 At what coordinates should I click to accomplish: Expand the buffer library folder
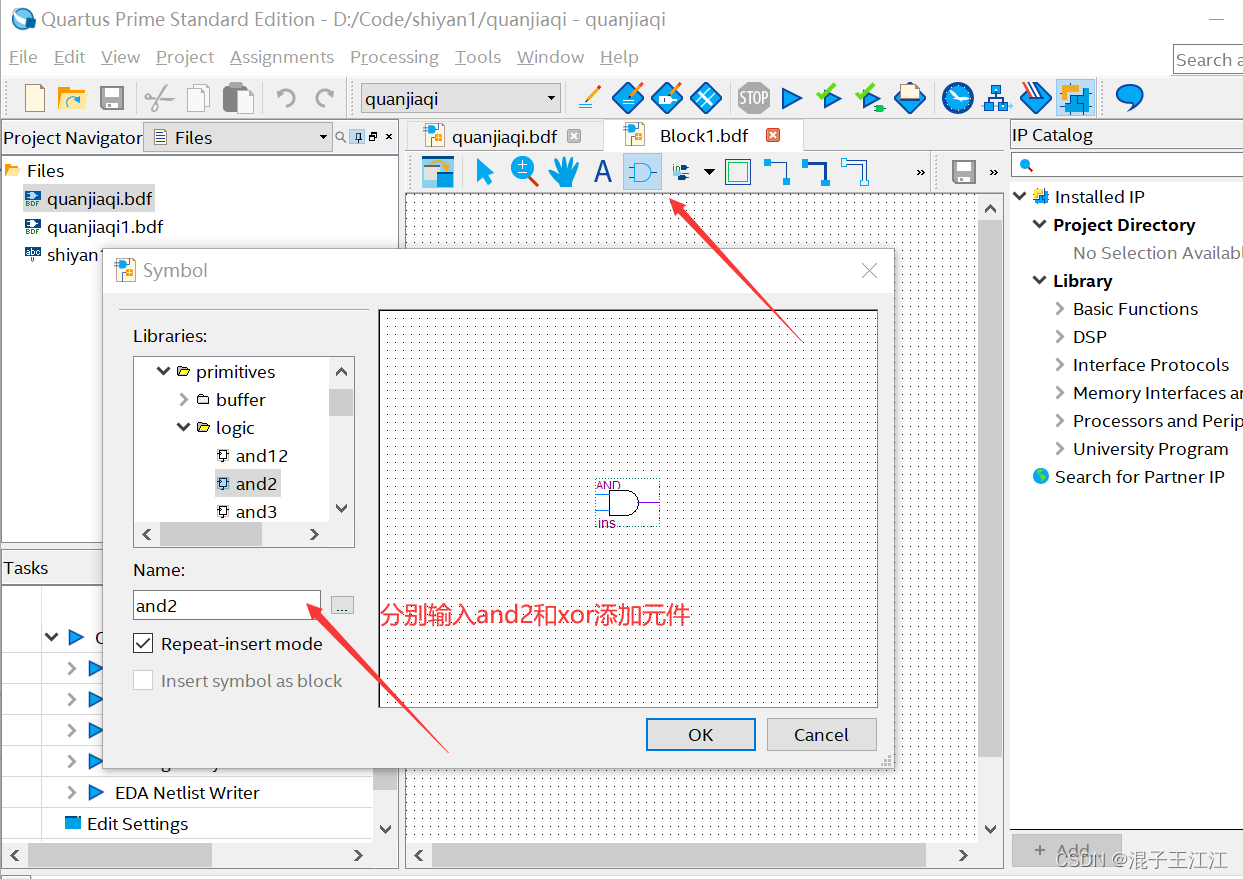[x=183, y=400]
